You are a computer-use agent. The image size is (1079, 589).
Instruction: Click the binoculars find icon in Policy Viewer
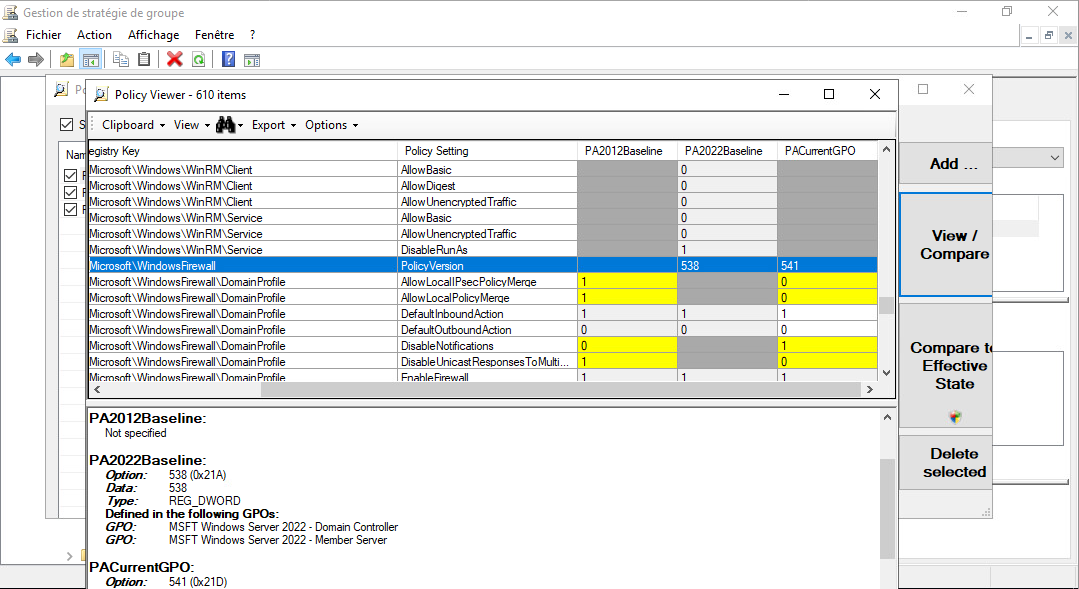pos(226,125)
